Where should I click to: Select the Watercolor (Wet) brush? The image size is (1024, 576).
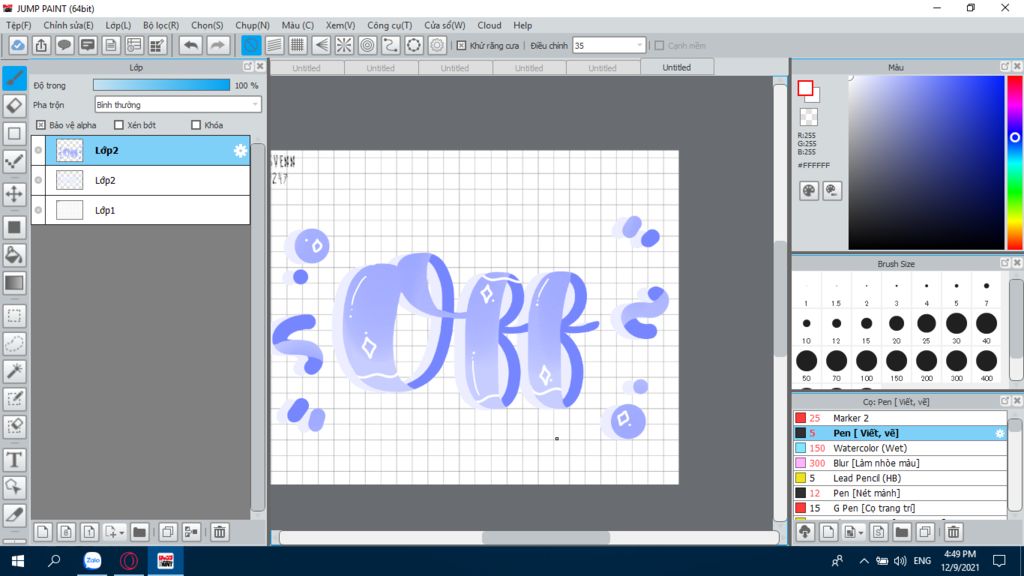coord(900,448)
